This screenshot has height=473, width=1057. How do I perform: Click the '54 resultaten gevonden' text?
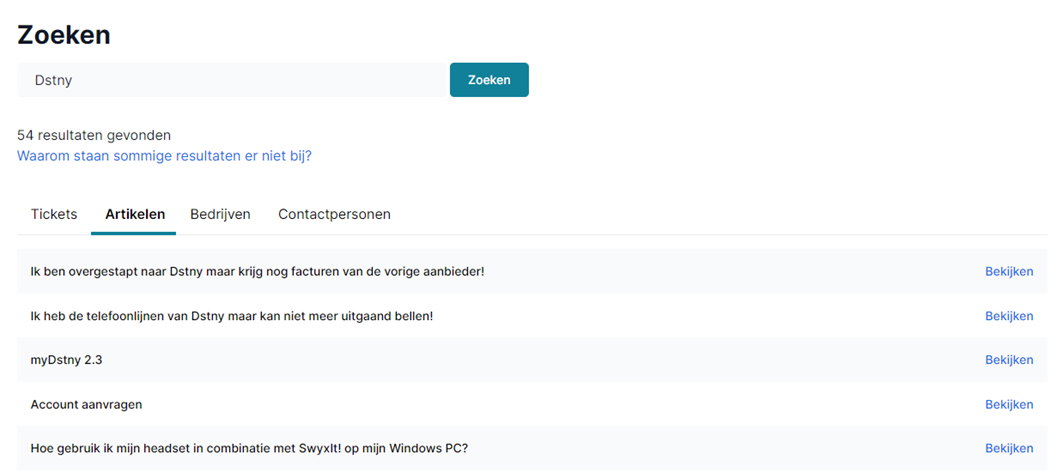click(x=94, y=135)
